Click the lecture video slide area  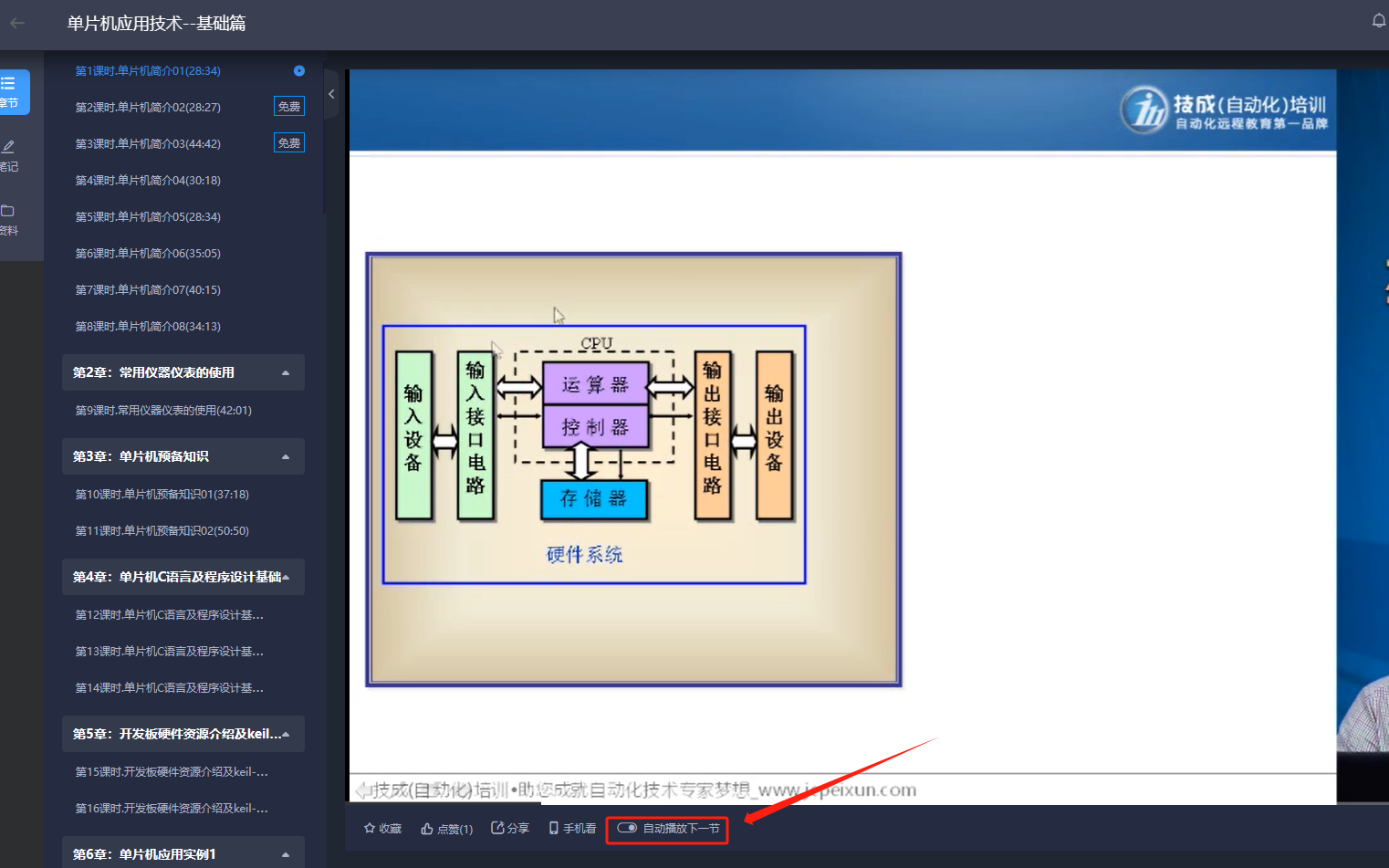(x=842, y=436)
